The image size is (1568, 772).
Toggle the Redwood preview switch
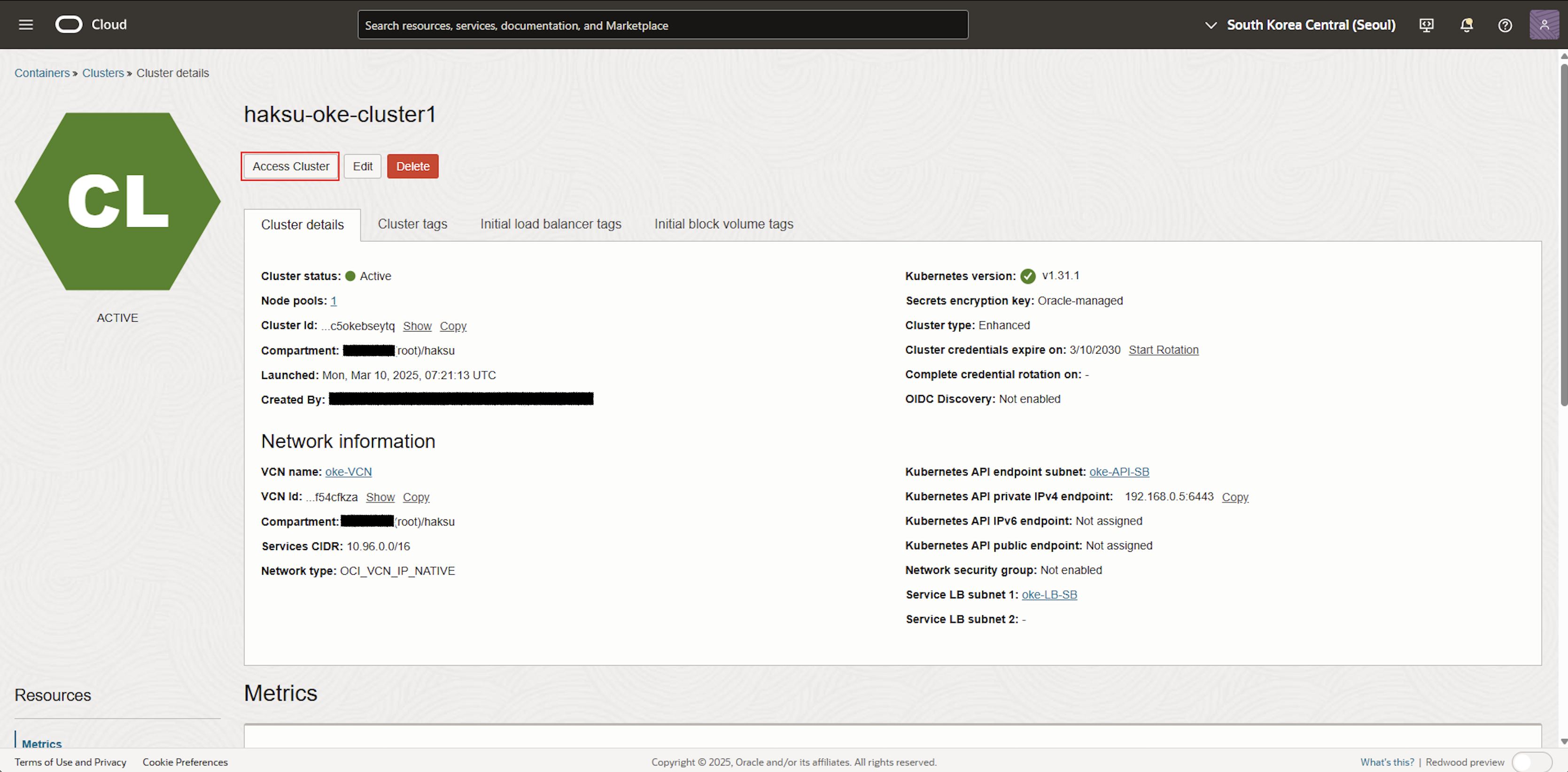(1531, 762)
